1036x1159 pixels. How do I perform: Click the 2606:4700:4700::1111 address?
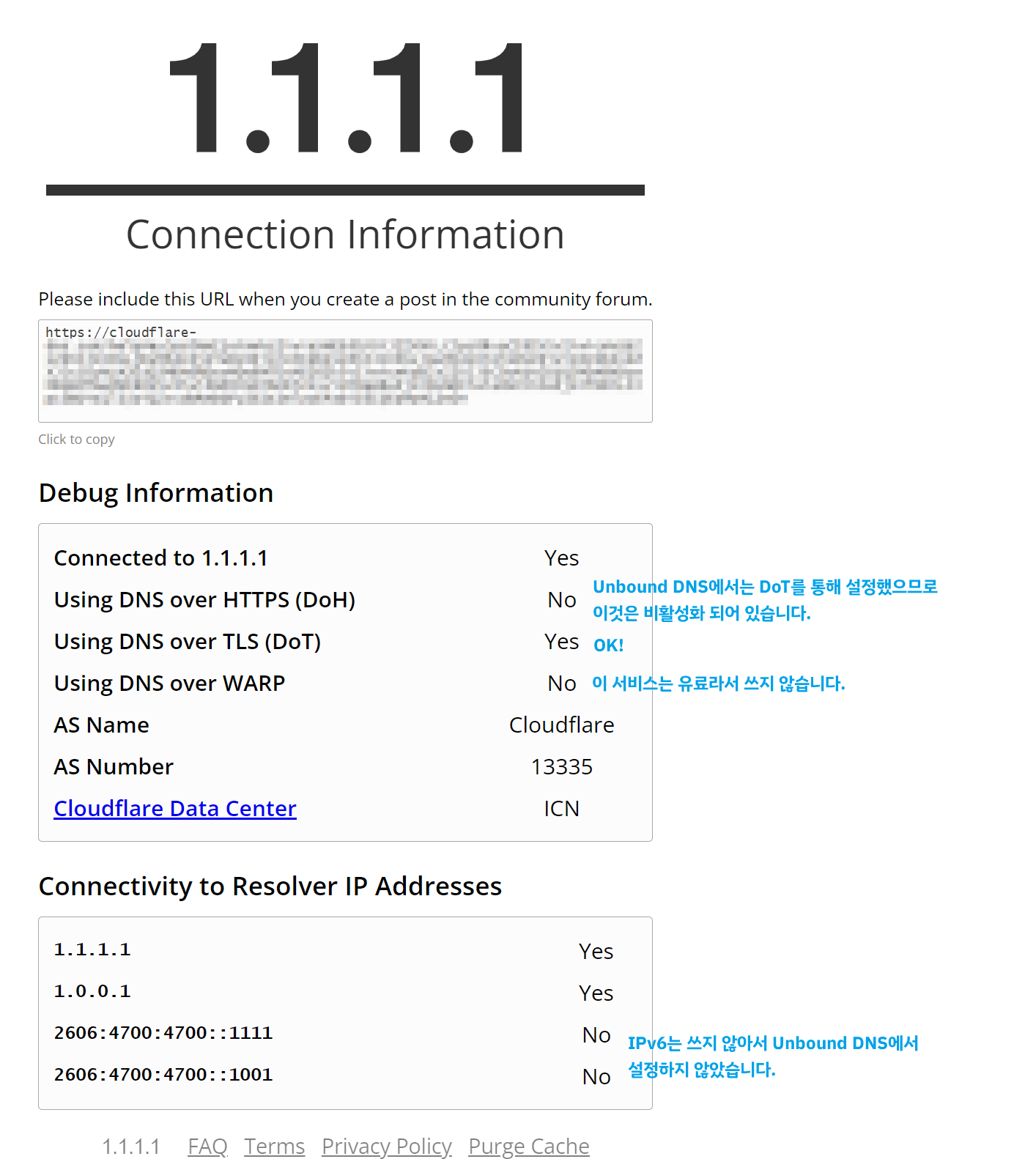pos(163,1033)
